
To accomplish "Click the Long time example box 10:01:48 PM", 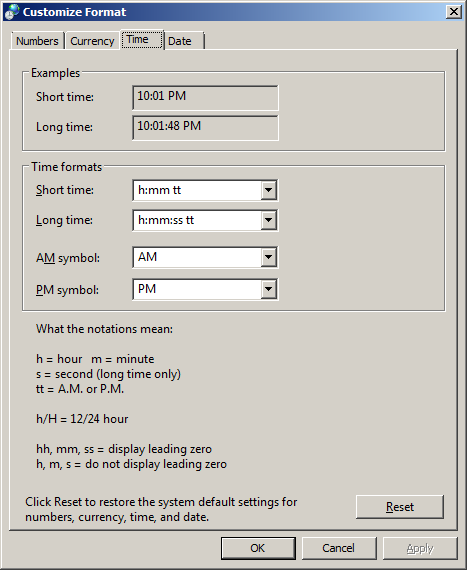I will pyautogui.click(x=205, y=128).
